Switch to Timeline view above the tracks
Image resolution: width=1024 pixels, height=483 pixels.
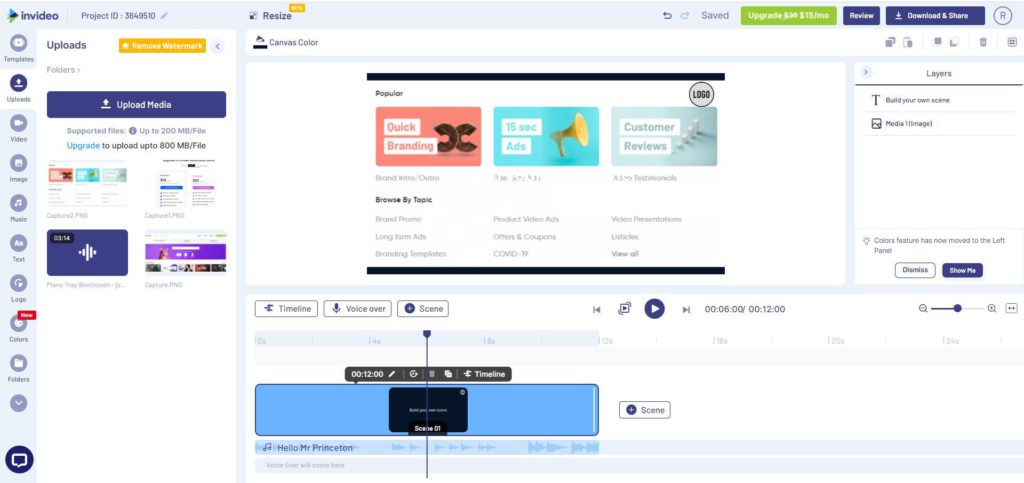(286, 309)
